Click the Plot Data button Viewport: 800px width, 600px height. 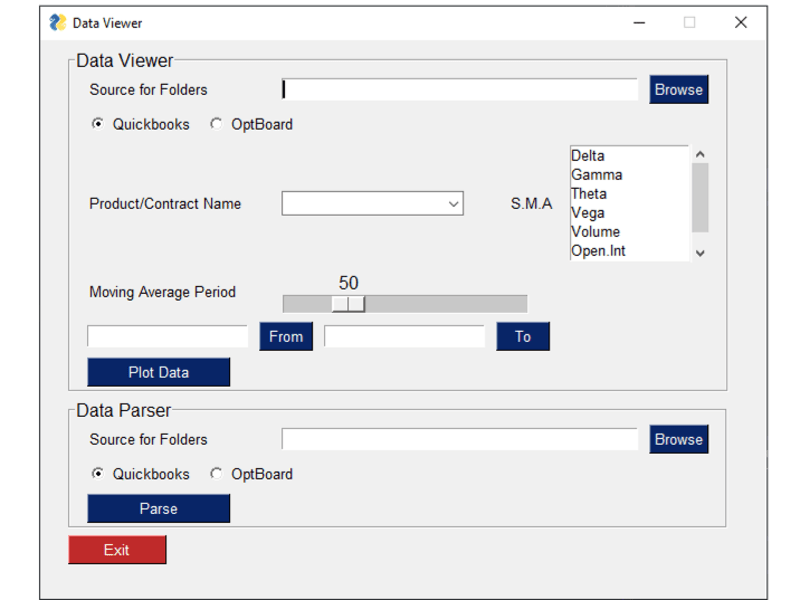[159, 372]
